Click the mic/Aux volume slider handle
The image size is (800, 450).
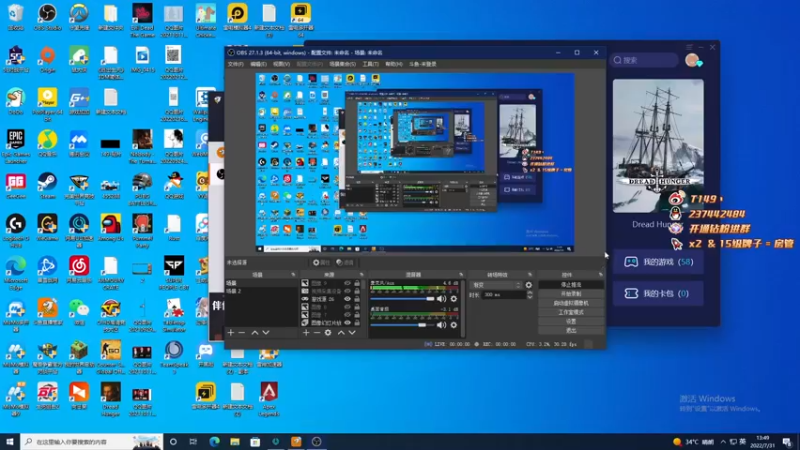(x=431, y=299)
